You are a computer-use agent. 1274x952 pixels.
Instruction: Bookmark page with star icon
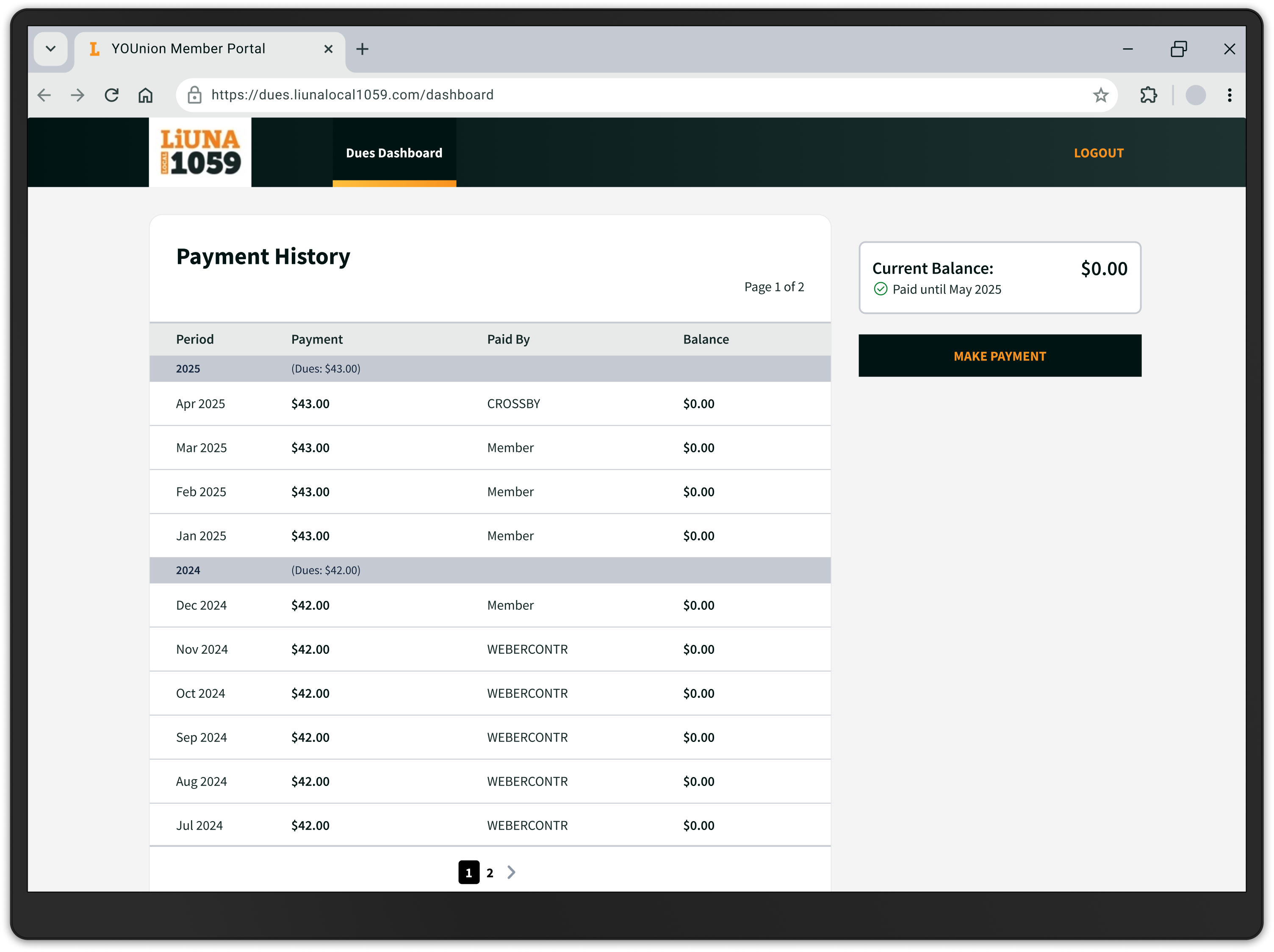(x=1101, y=95)
